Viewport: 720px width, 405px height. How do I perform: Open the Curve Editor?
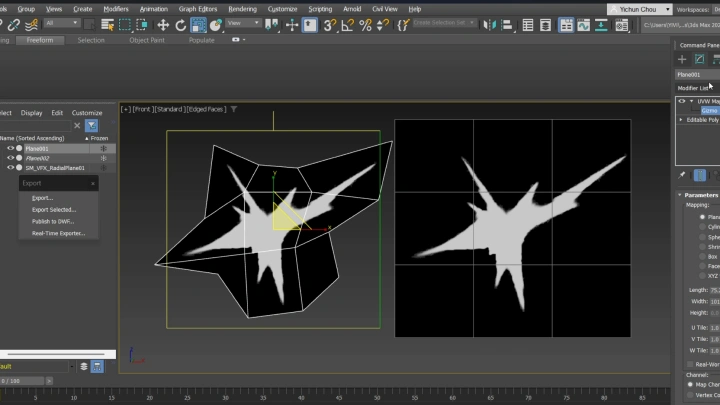pyautogui.click(x=584, y=25)
